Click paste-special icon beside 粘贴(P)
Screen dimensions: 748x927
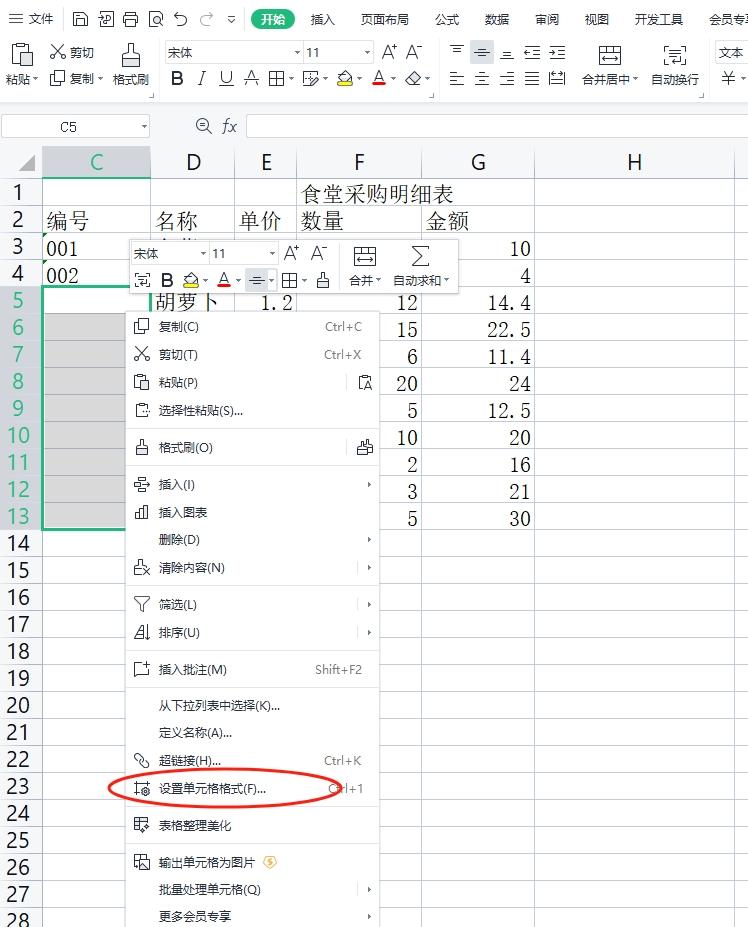(365, 383)
